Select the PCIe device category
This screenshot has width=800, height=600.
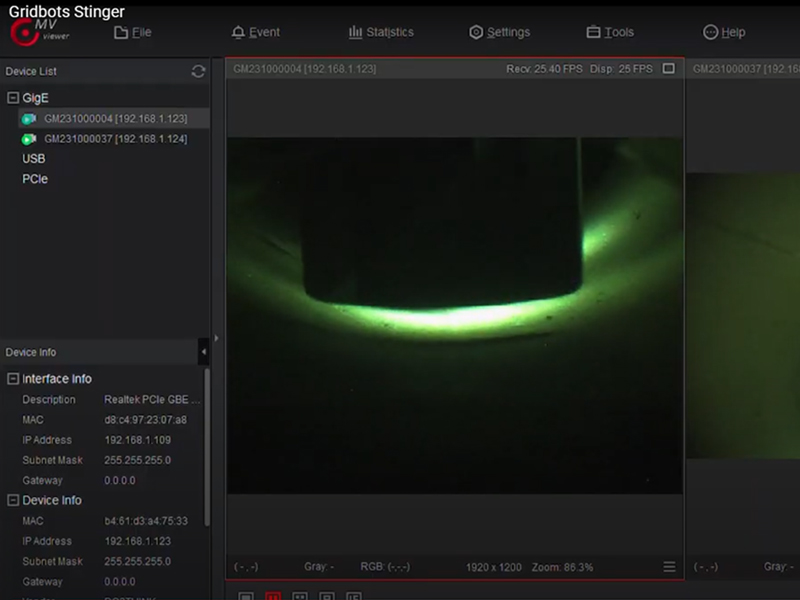tap(35, 179)
